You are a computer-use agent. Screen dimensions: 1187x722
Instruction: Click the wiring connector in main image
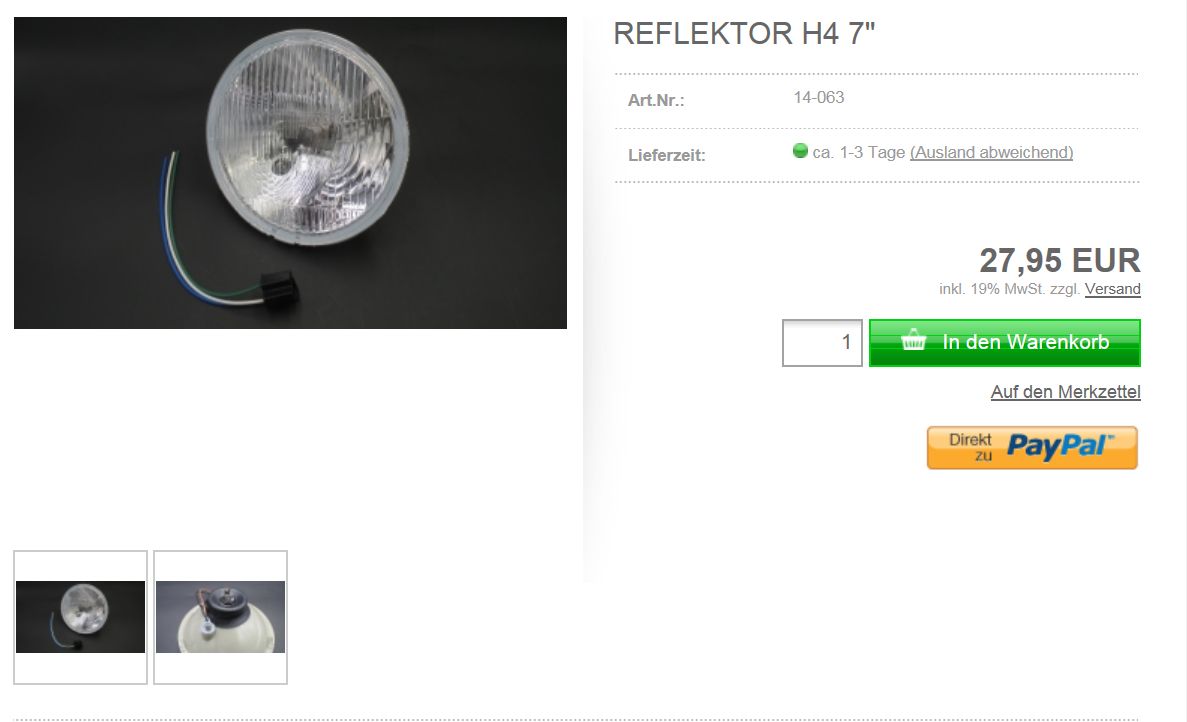point(279,287)
